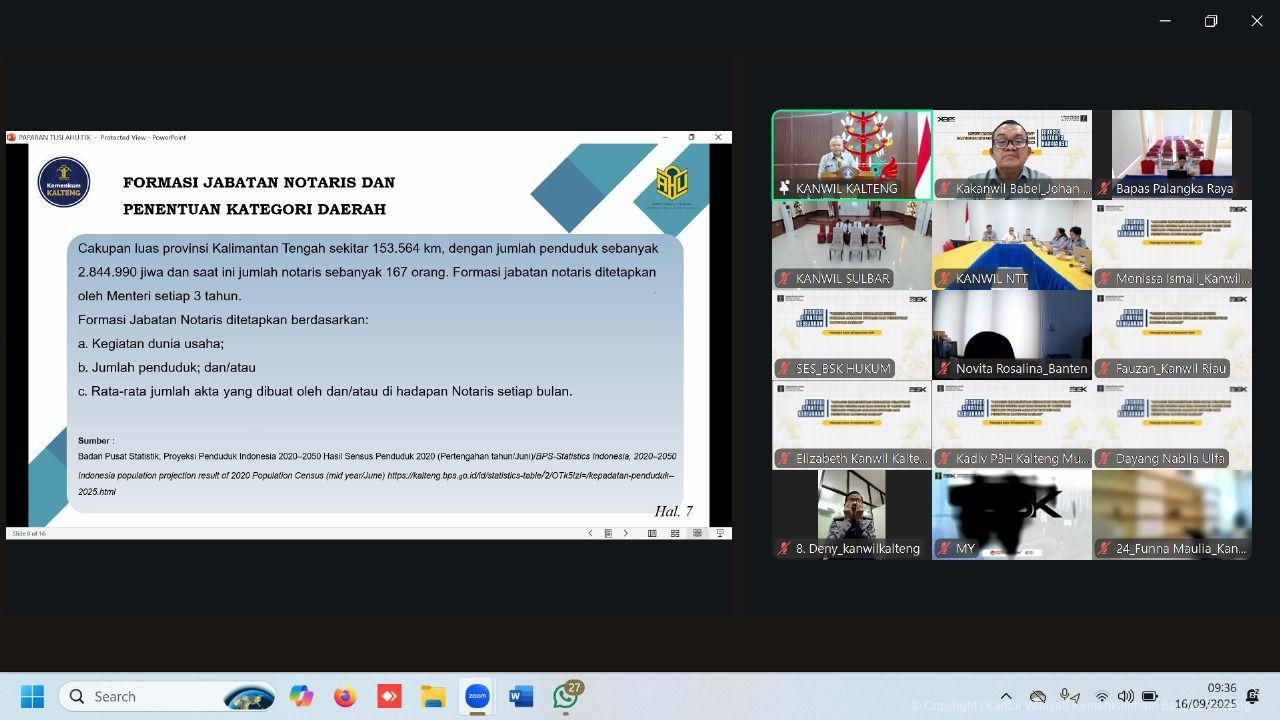
Task: Toggle the do-not-disturb notification bell
Action: tap(1252, 696)
